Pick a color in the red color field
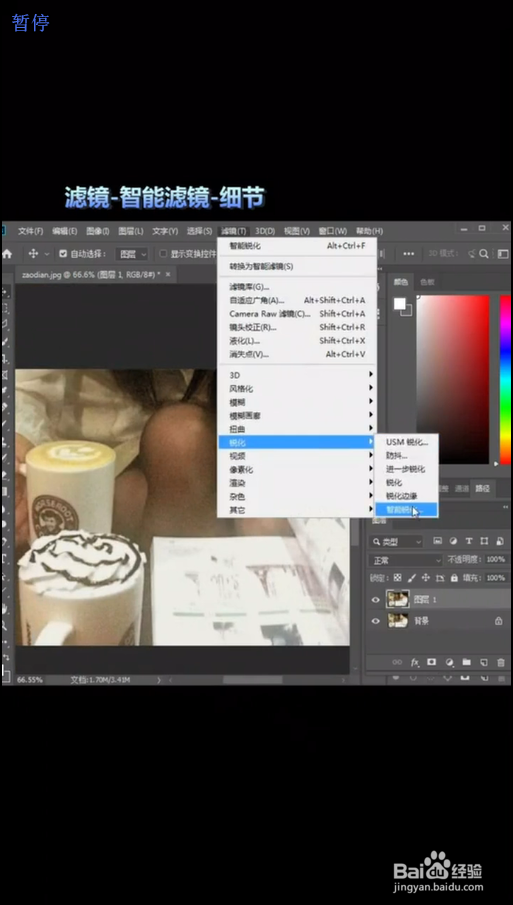Image resolution: width=513 pixels, height=905 pixels. [453, 379]
